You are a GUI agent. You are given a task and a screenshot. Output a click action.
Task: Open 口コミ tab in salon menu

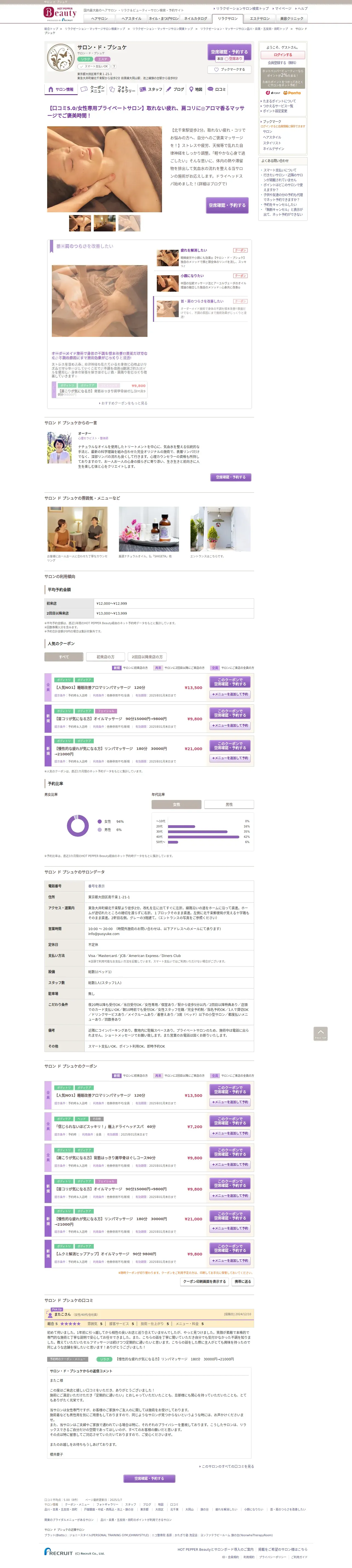coord(217,90)
